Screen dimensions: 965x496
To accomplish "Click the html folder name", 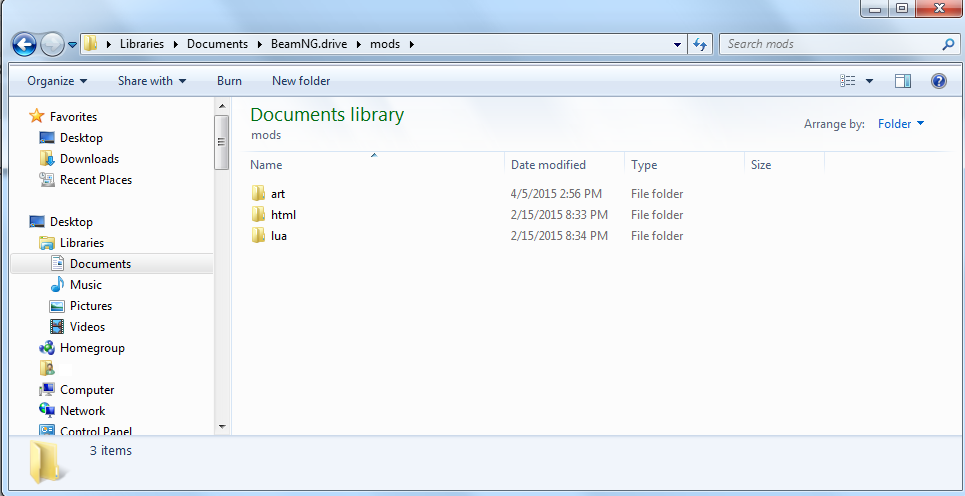I will pos(284,215).
